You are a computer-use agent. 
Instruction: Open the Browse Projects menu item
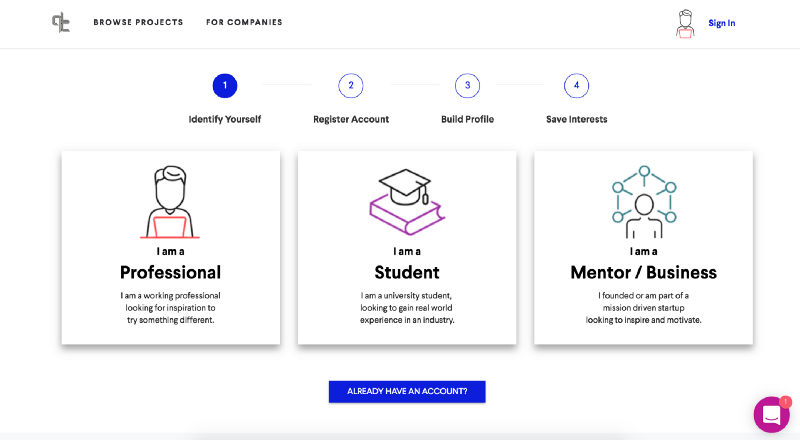coord(138,22)
